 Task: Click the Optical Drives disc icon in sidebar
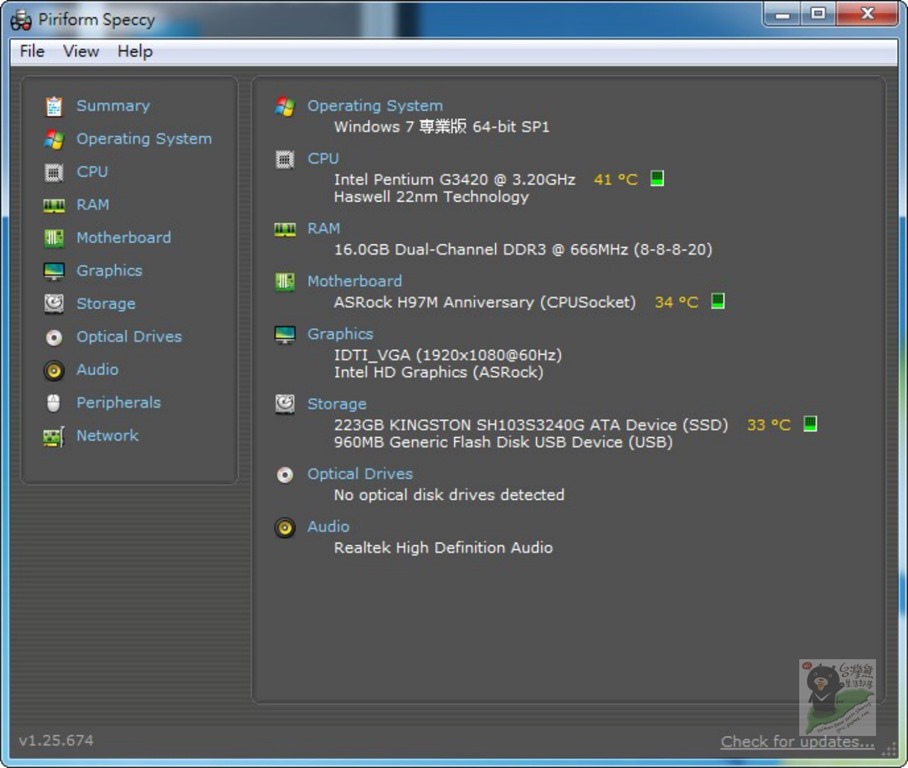click(x=54, y=337)
